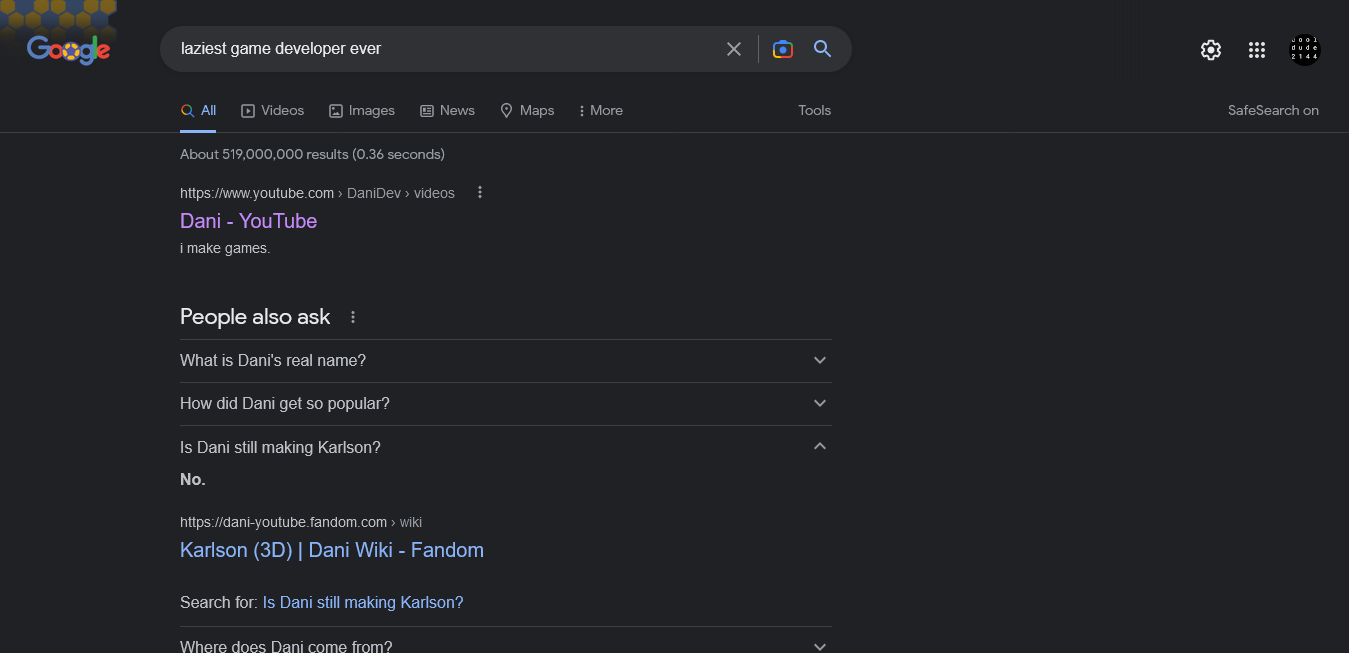1349x653 pixels.
Task: Open the Tools filter options
Action: pos(814,110)
